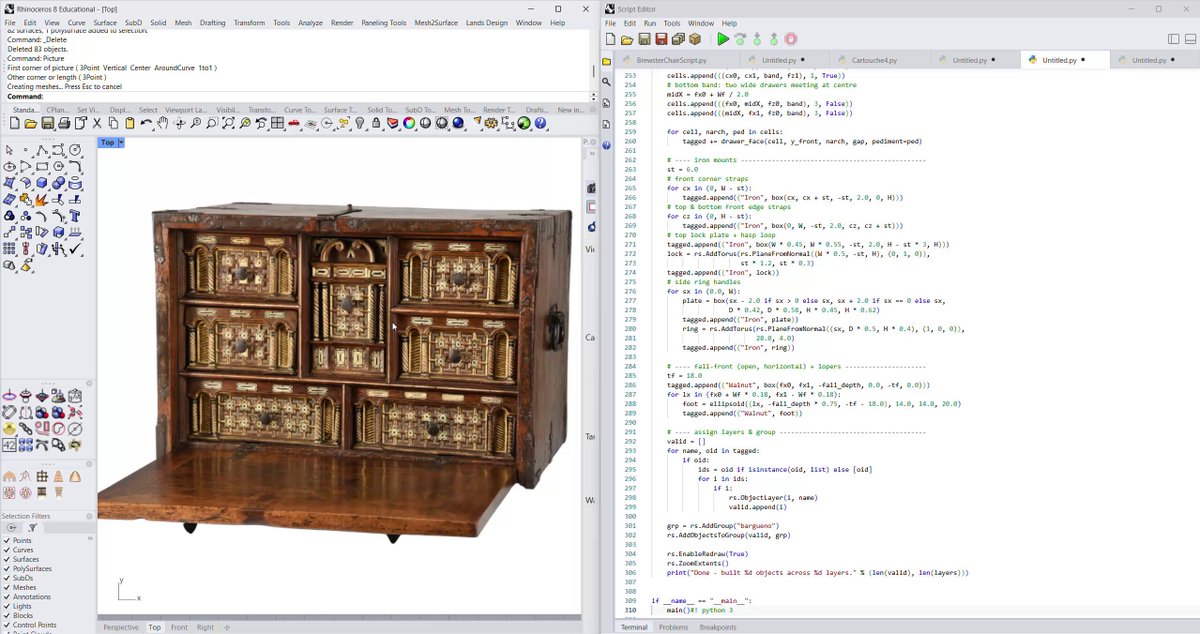Open the Paneling Tools menu

384,22
